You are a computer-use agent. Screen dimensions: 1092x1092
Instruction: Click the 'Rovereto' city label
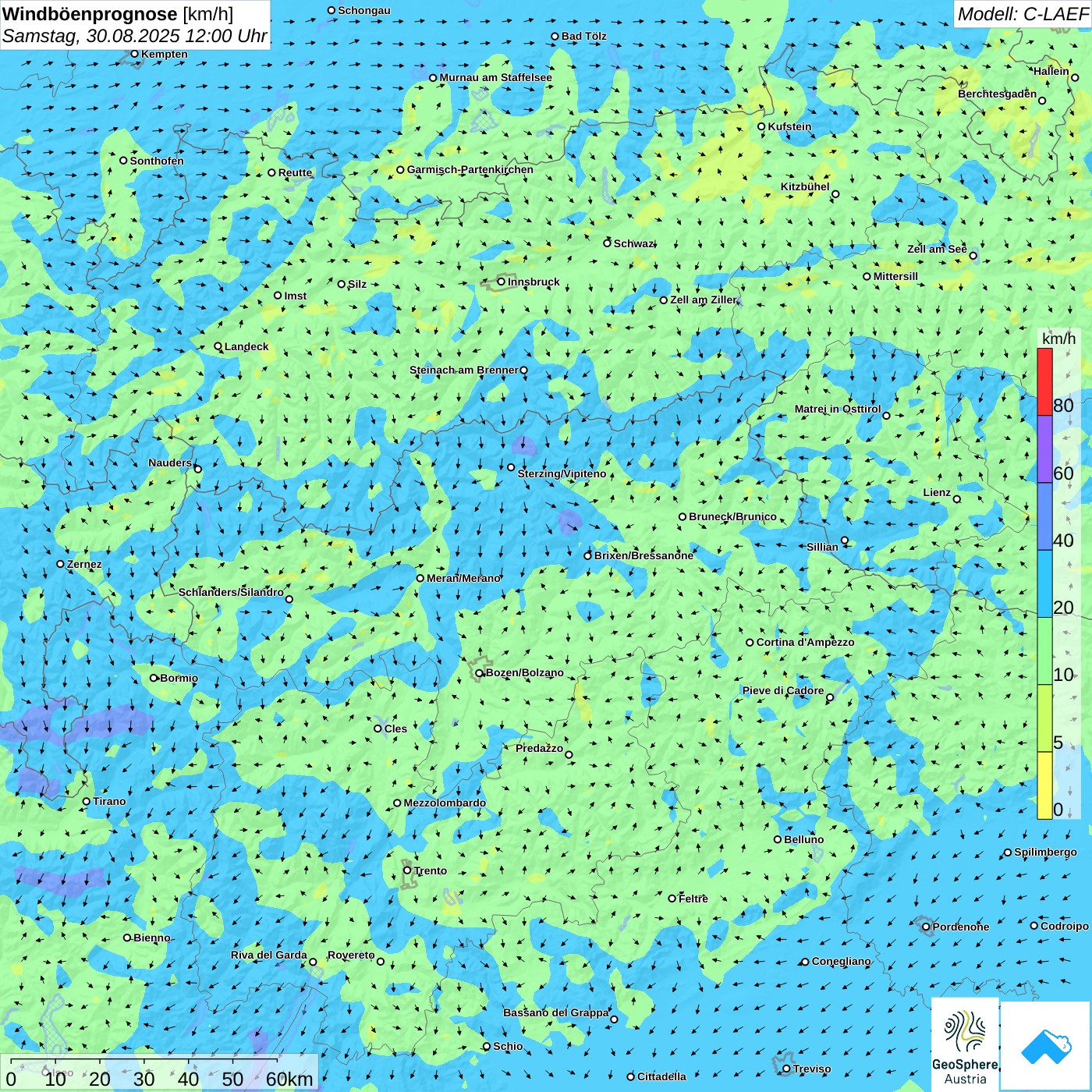351,955
